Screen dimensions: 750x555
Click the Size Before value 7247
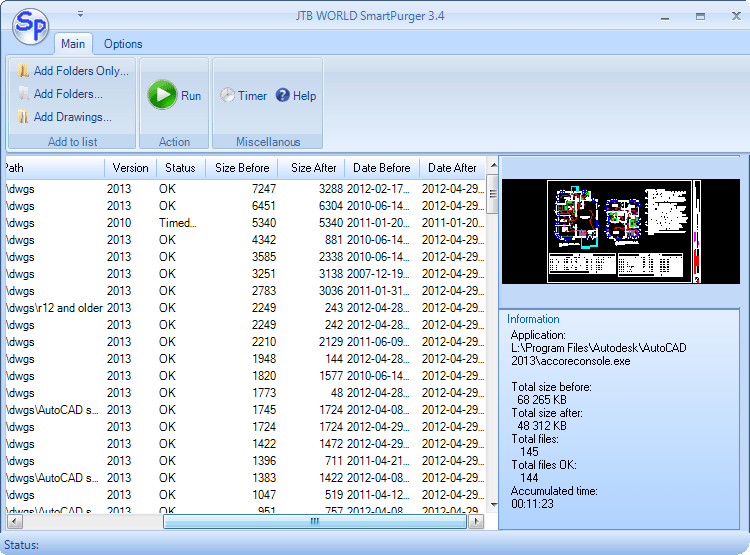click(264, 189)
